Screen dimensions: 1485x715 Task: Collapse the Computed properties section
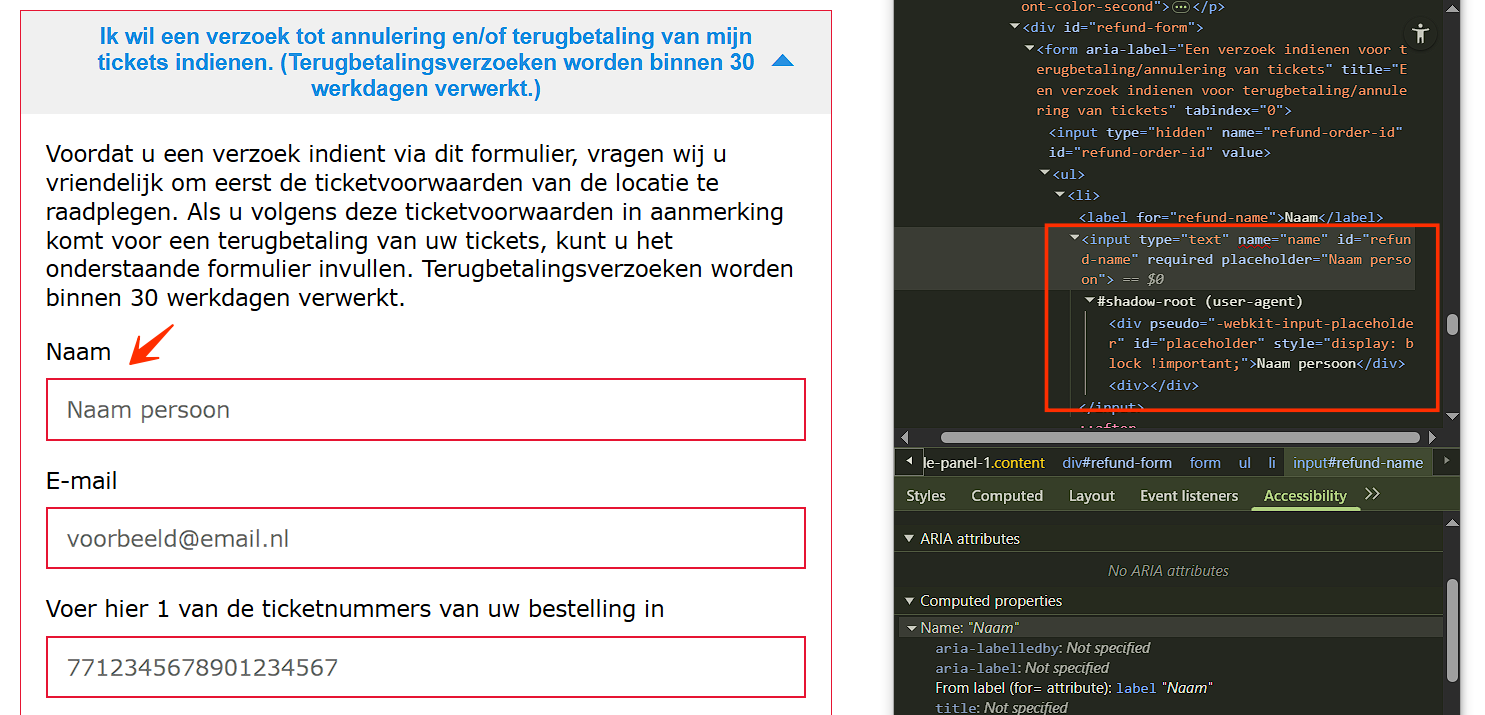click(909, 601)
